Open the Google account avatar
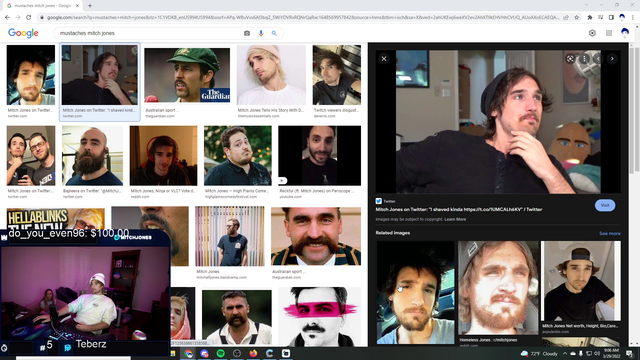 pos(625,33)
